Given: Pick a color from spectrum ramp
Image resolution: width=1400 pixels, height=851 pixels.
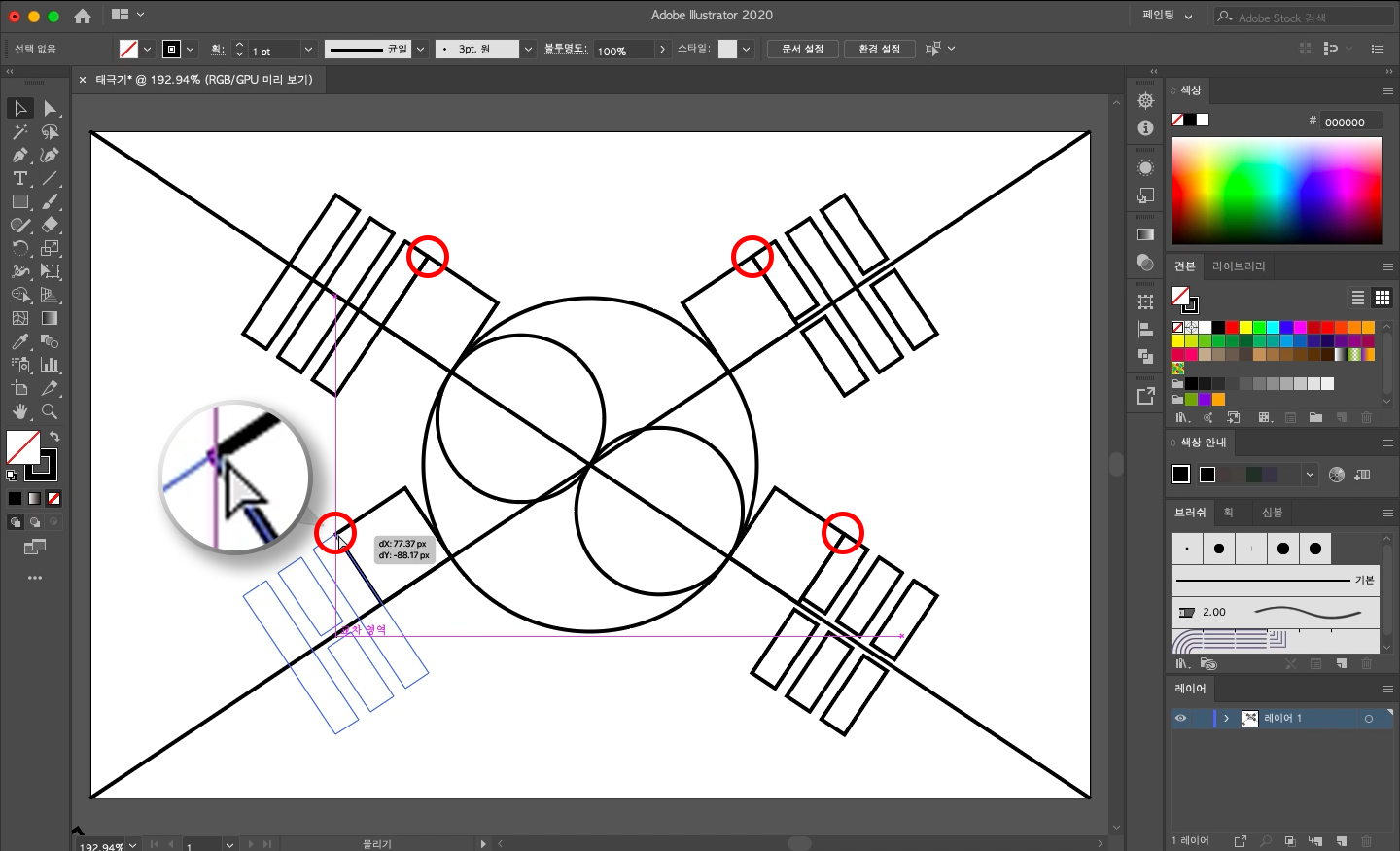Looking at the screenshot, I should coord(1277,191).
